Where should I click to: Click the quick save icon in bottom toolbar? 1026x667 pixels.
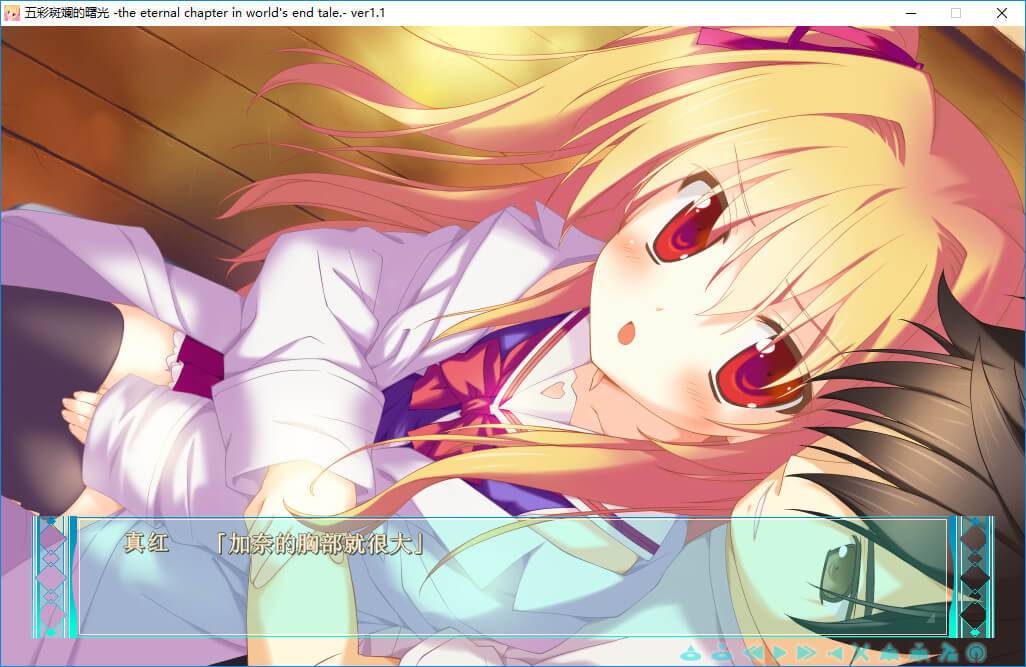tap(690, 654)
